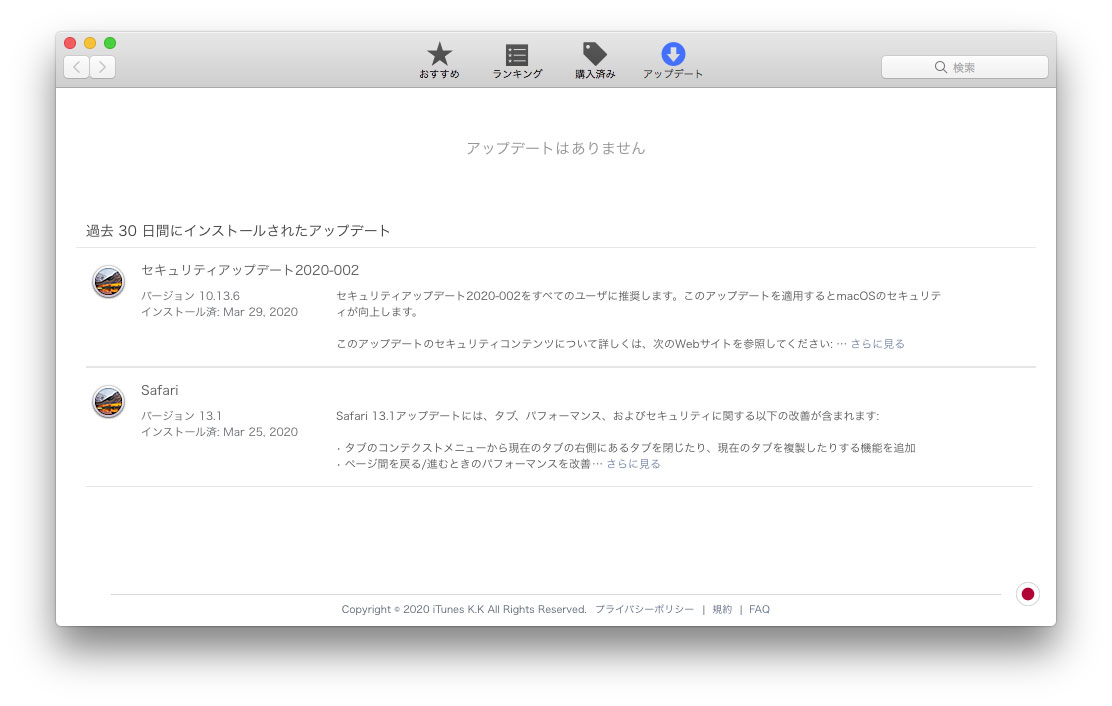The height and width of the screenshot is (706, 1112).
Task: Go forward with the right arrow button
Action: 103,67
